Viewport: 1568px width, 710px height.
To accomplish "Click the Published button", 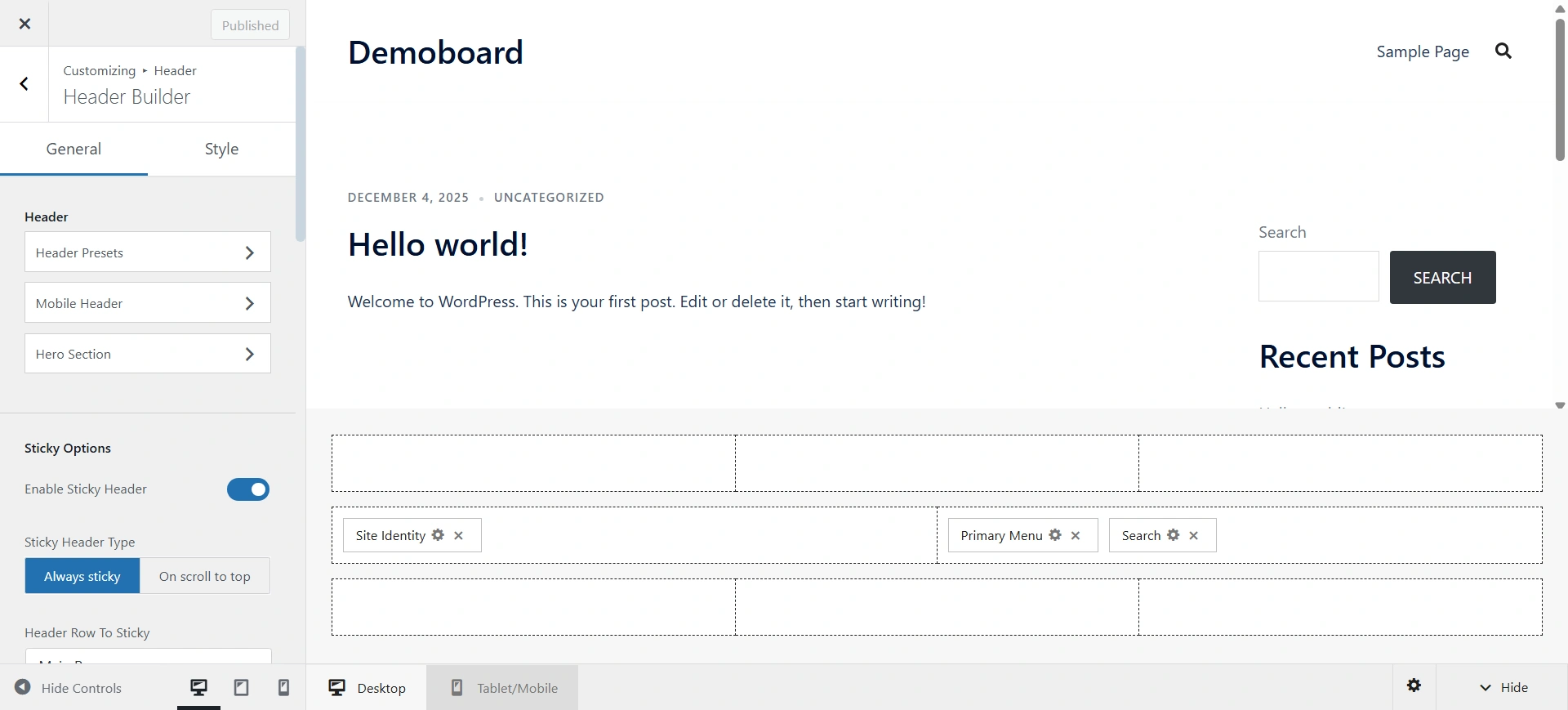I will point(250,25).
